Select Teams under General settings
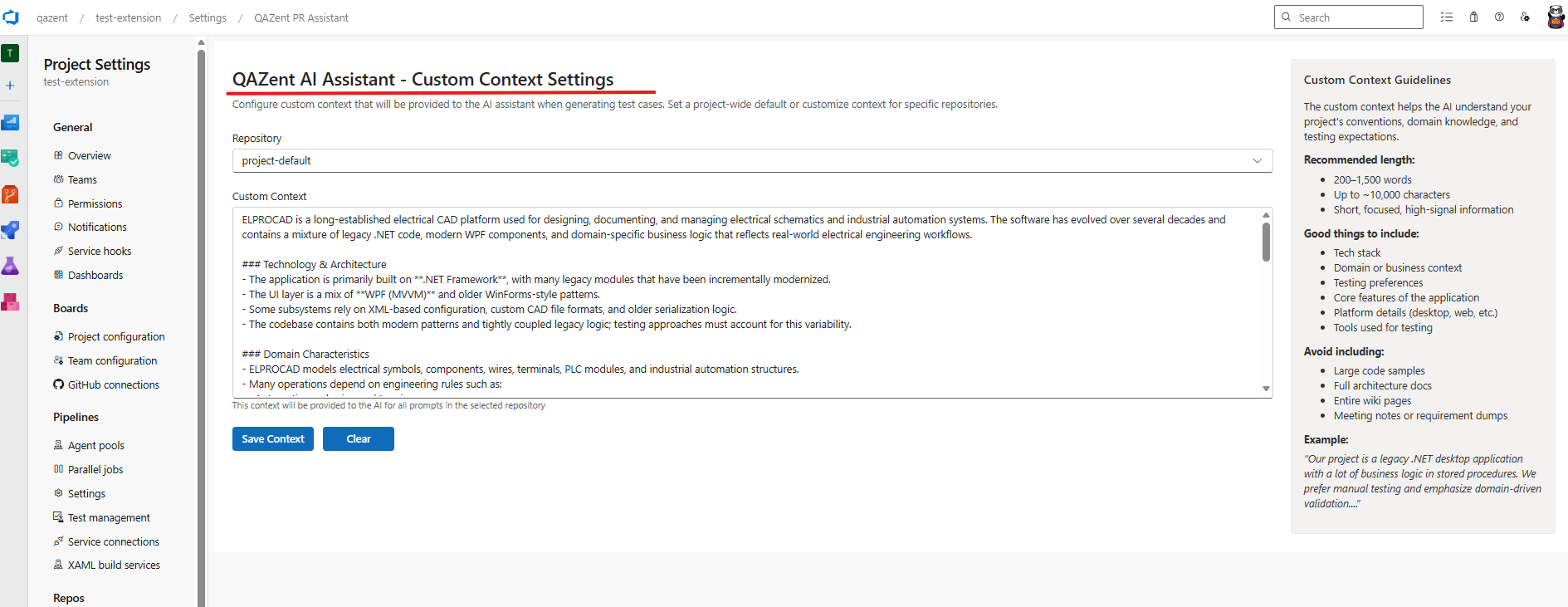Screen dimensions: 1568x607 click(x=83, y=179)
